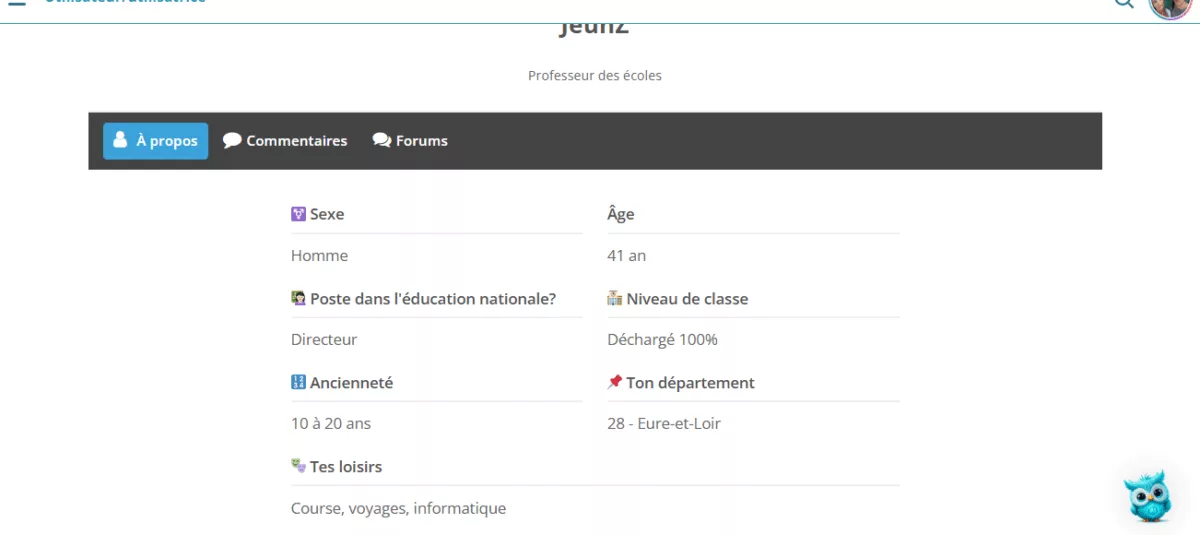
Task: Click the numbers icon beside Ancienneté
Action: tap(298, 382)
